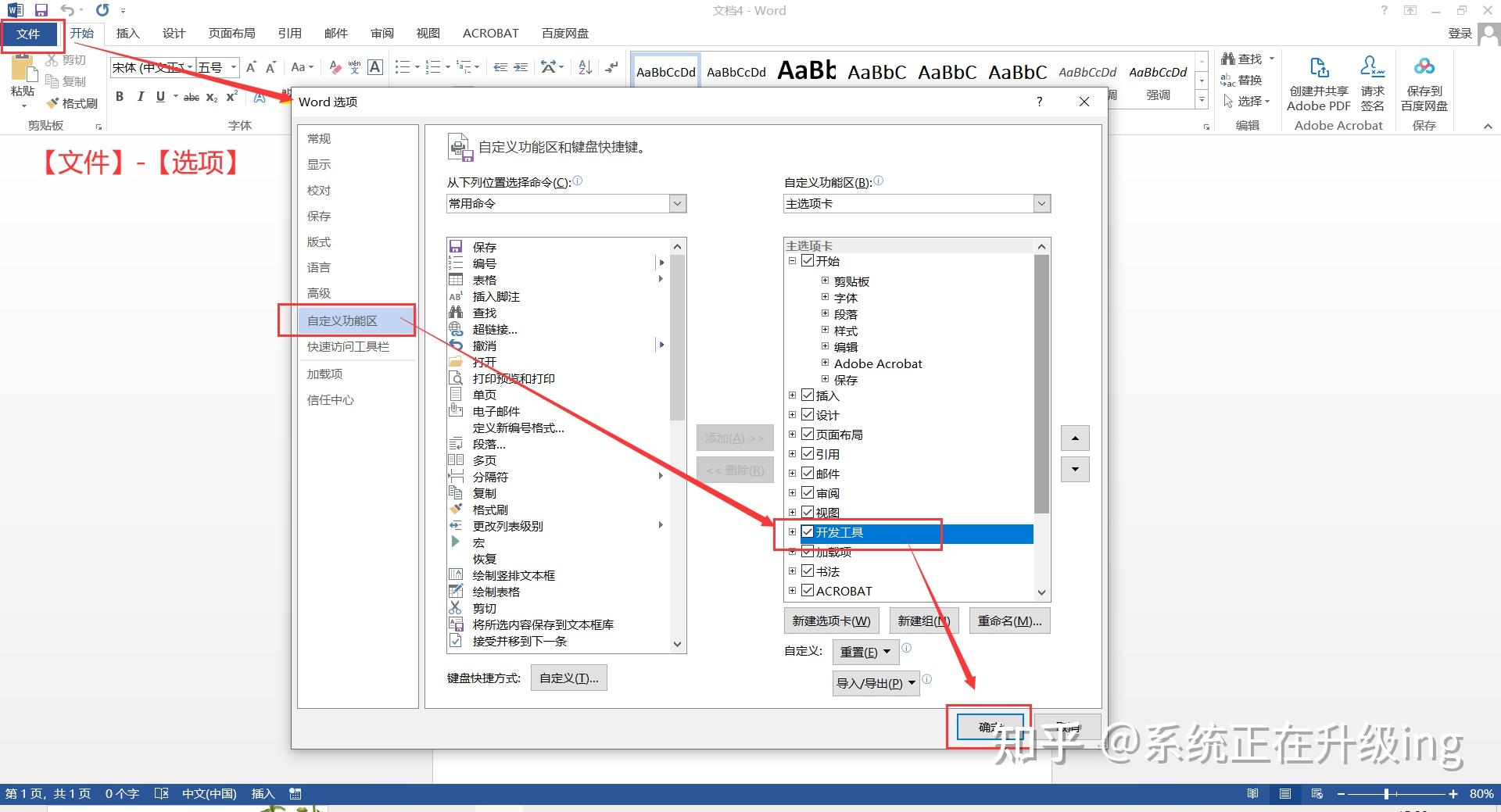The height and width of the screenshot is (812, 1501).
Task: Click the keyboard shortcut 自定义(T)... button
Action: pos(568,678)
